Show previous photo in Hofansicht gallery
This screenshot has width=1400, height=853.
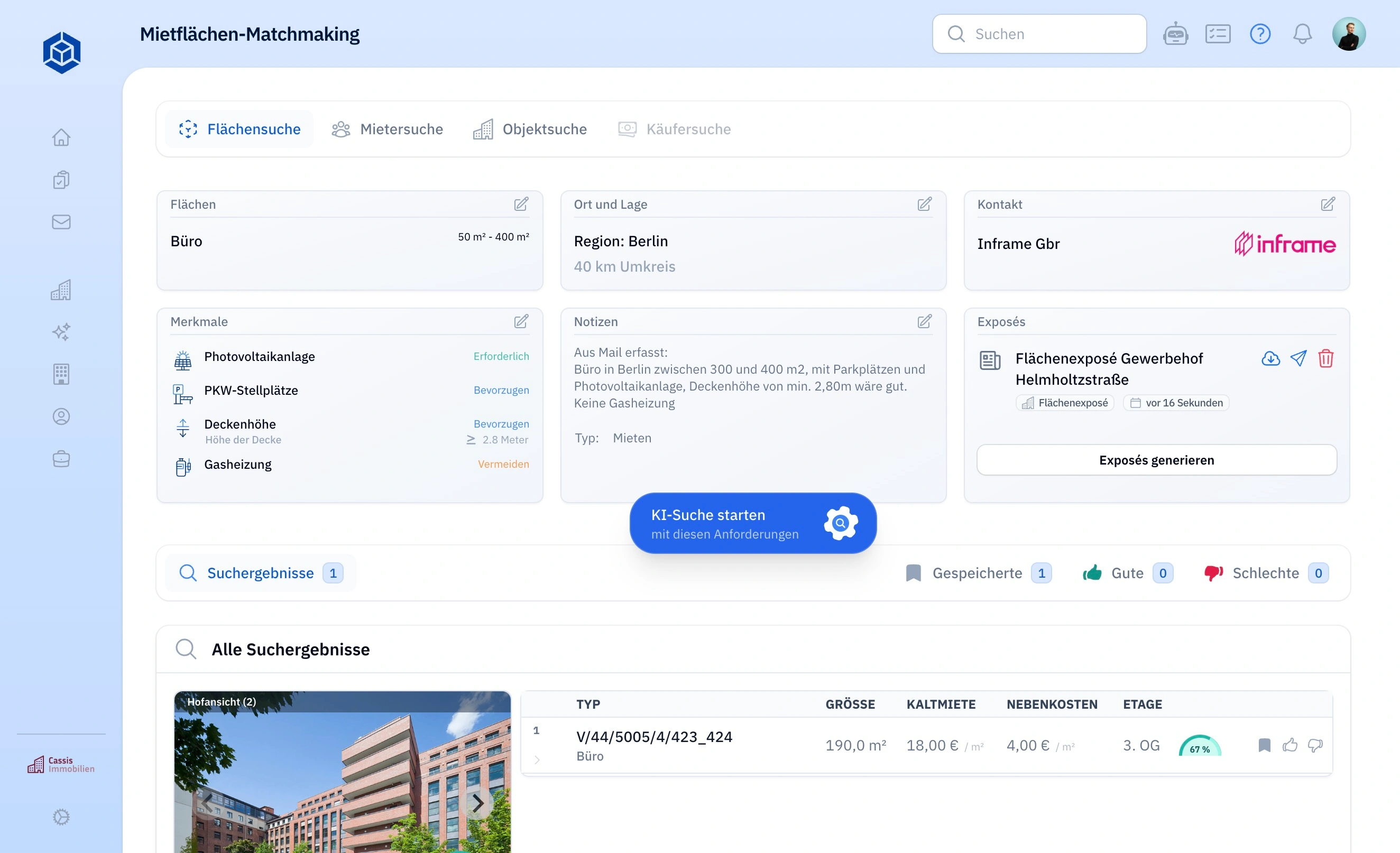click(x=207, y=803)
